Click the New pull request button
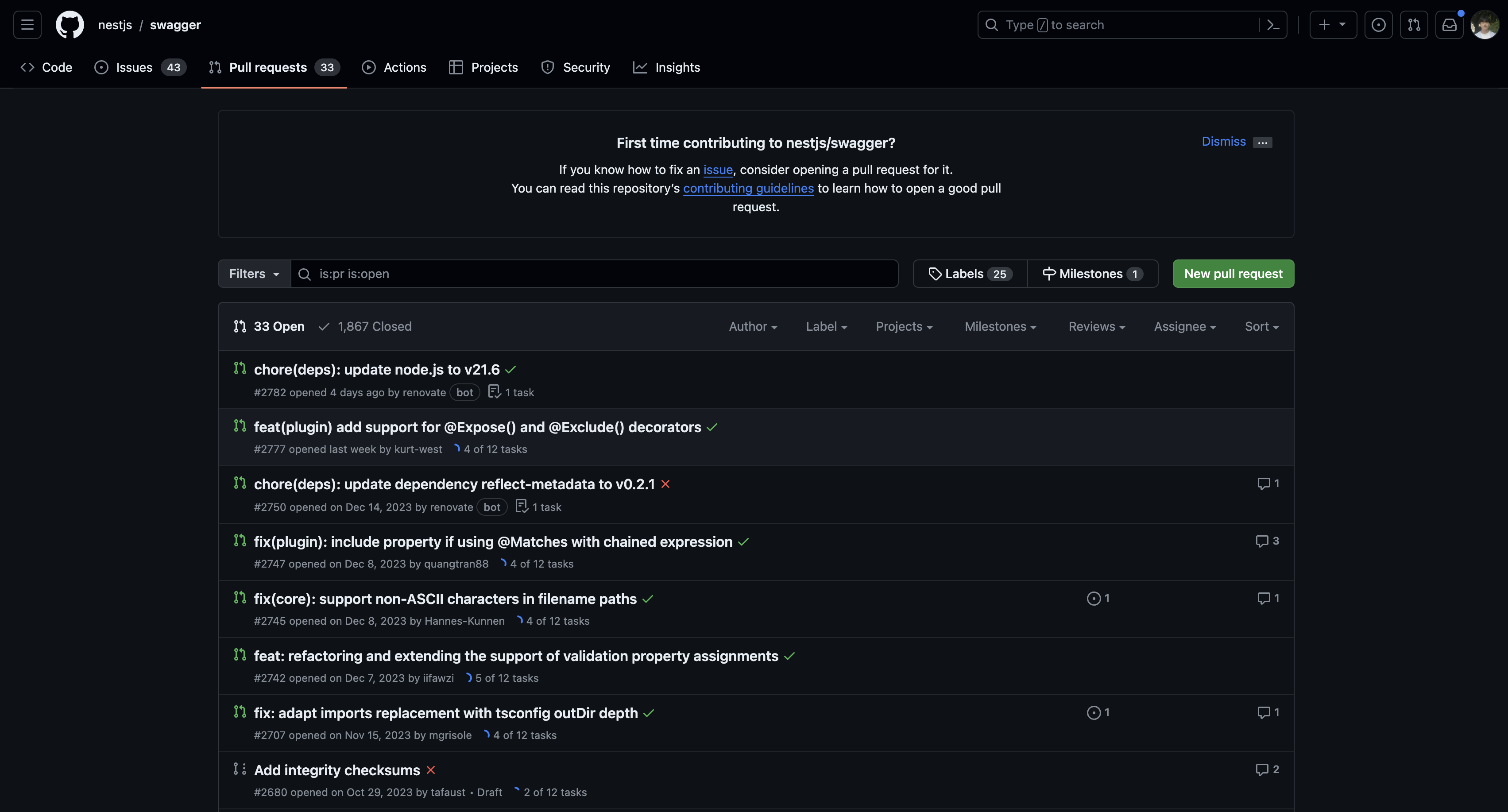The height and width of the screenshot is (812, 1508). click(1233, 274)
